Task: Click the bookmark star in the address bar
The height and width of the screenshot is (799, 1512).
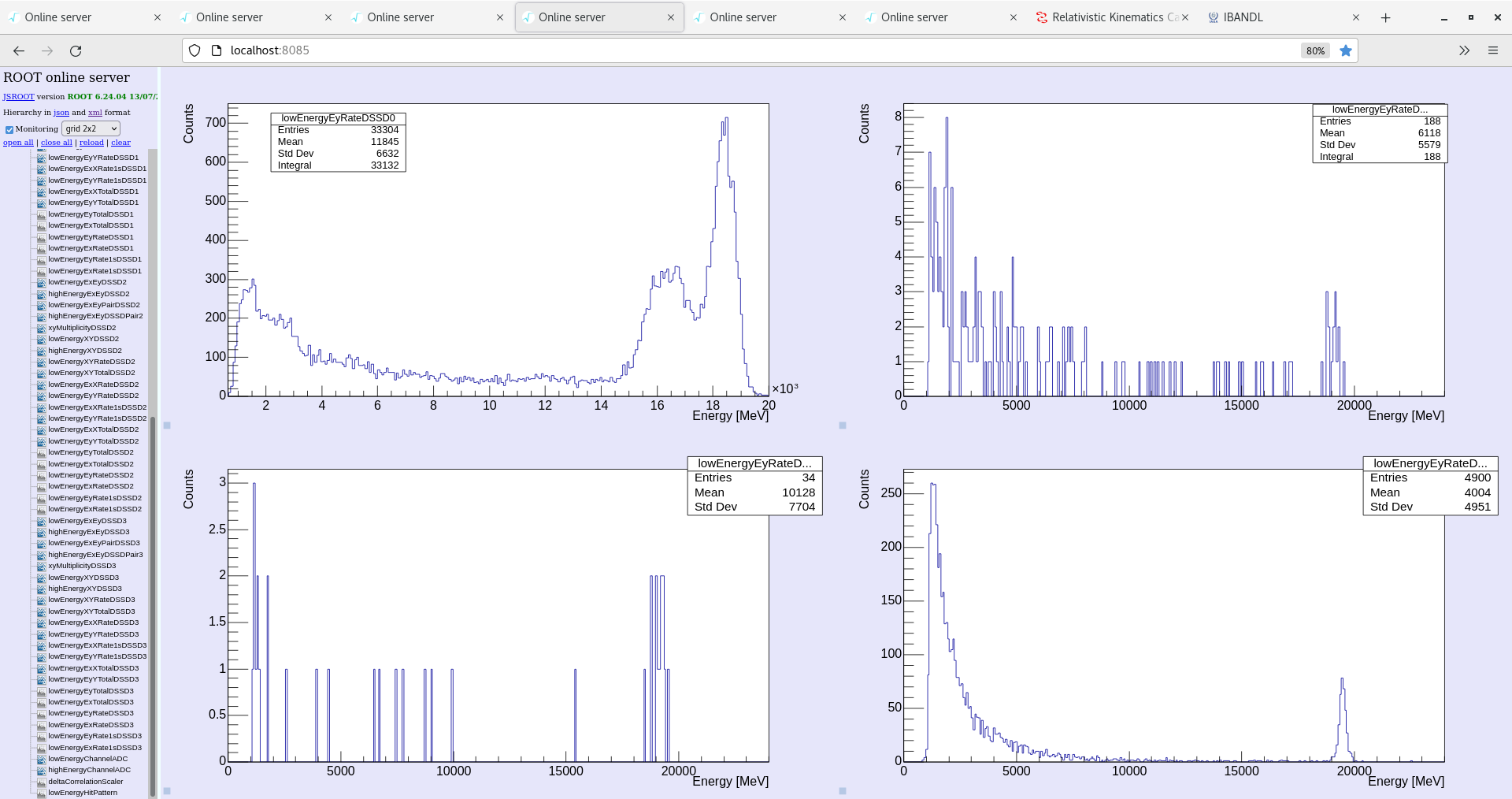Action: click(x=1346, y=50)
